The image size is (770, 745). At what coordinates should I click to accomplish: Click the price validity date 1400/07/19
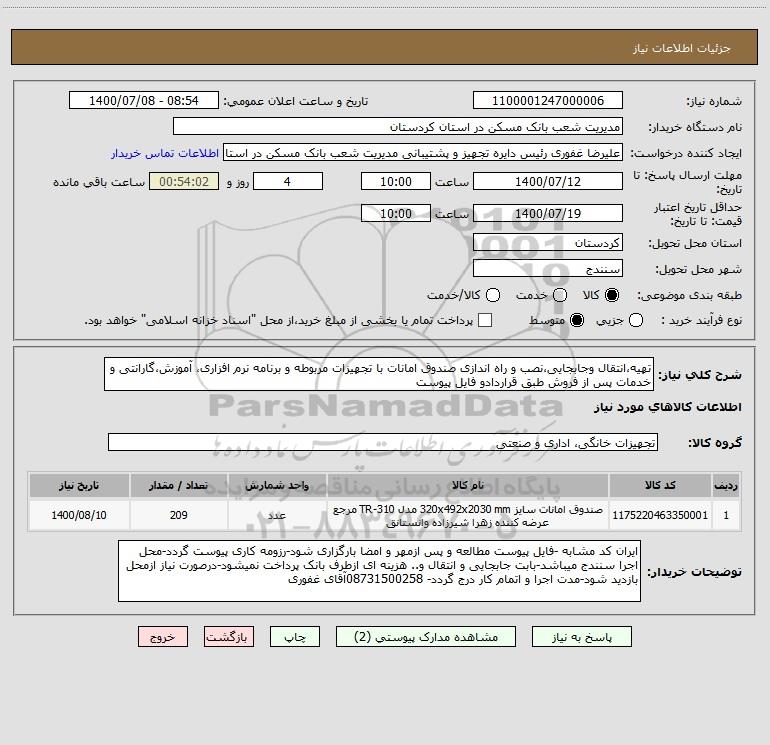pos(548,213)
